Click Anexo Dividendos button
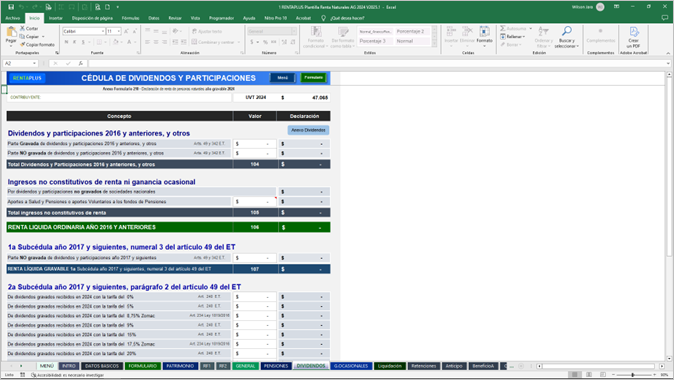This screenshot has height=380, width=674. [308, 130]
